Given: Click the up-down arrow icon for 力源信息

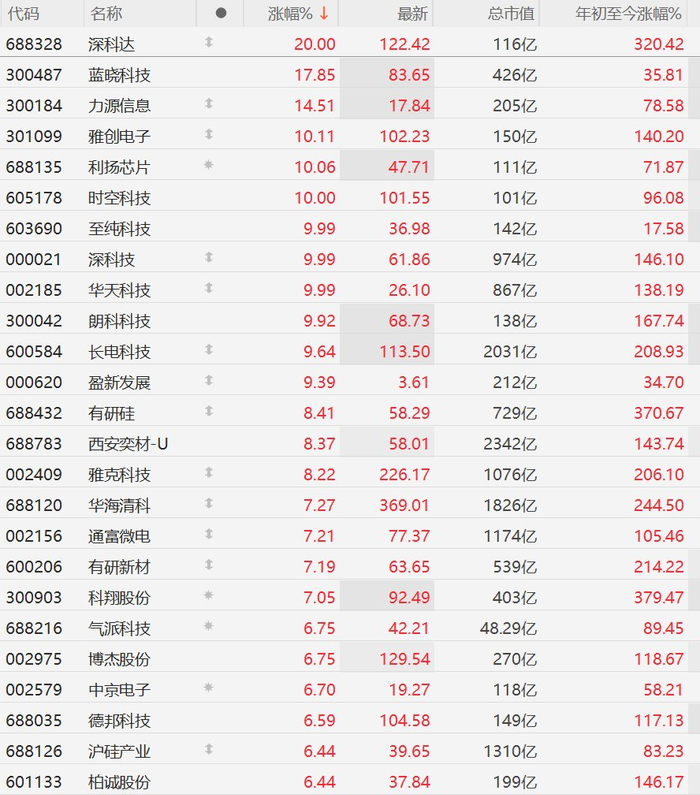Looking at the screenshot, I should tap(208, 103).
